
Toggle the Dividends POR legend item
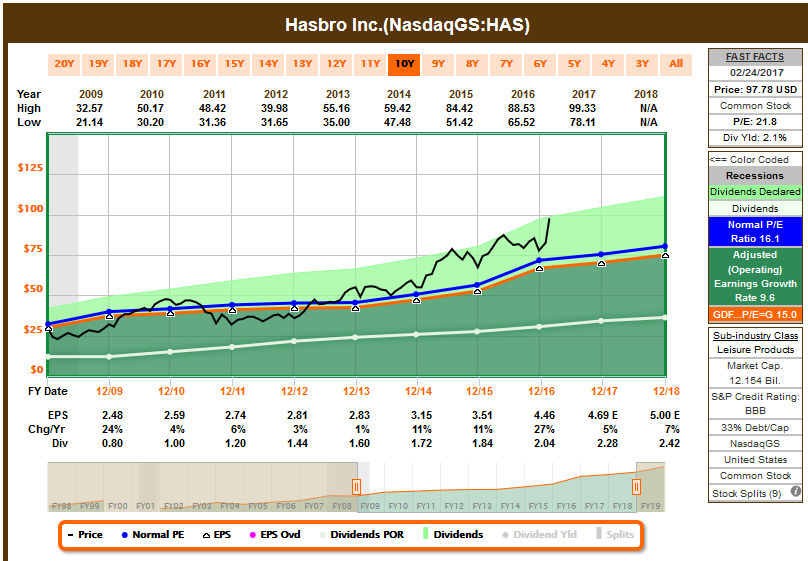pos(362,535)
